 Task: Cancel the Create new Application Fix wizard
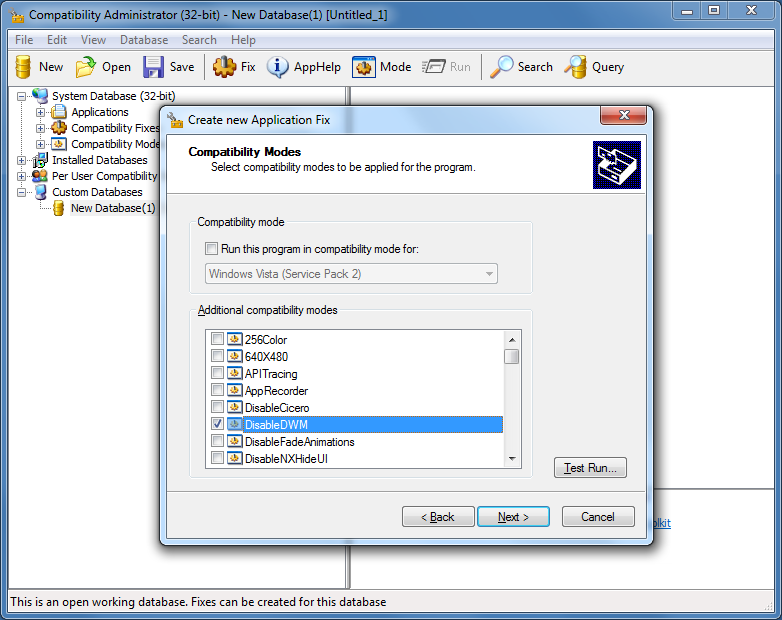point(598,517)
